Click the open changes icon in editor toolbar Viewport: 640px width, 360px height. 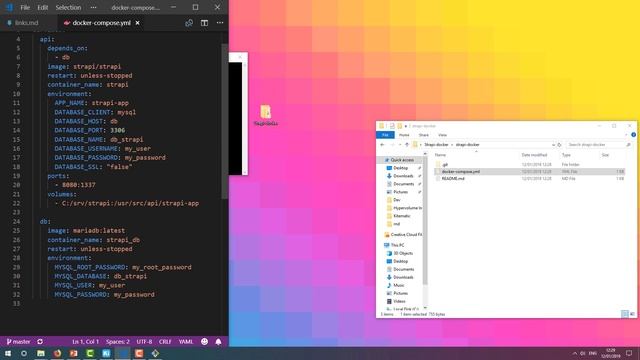pos(189,23)
